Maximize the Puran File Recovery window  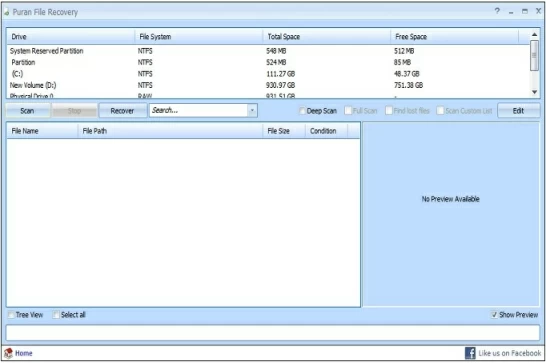pyautogui.click(x=525, y=11)
